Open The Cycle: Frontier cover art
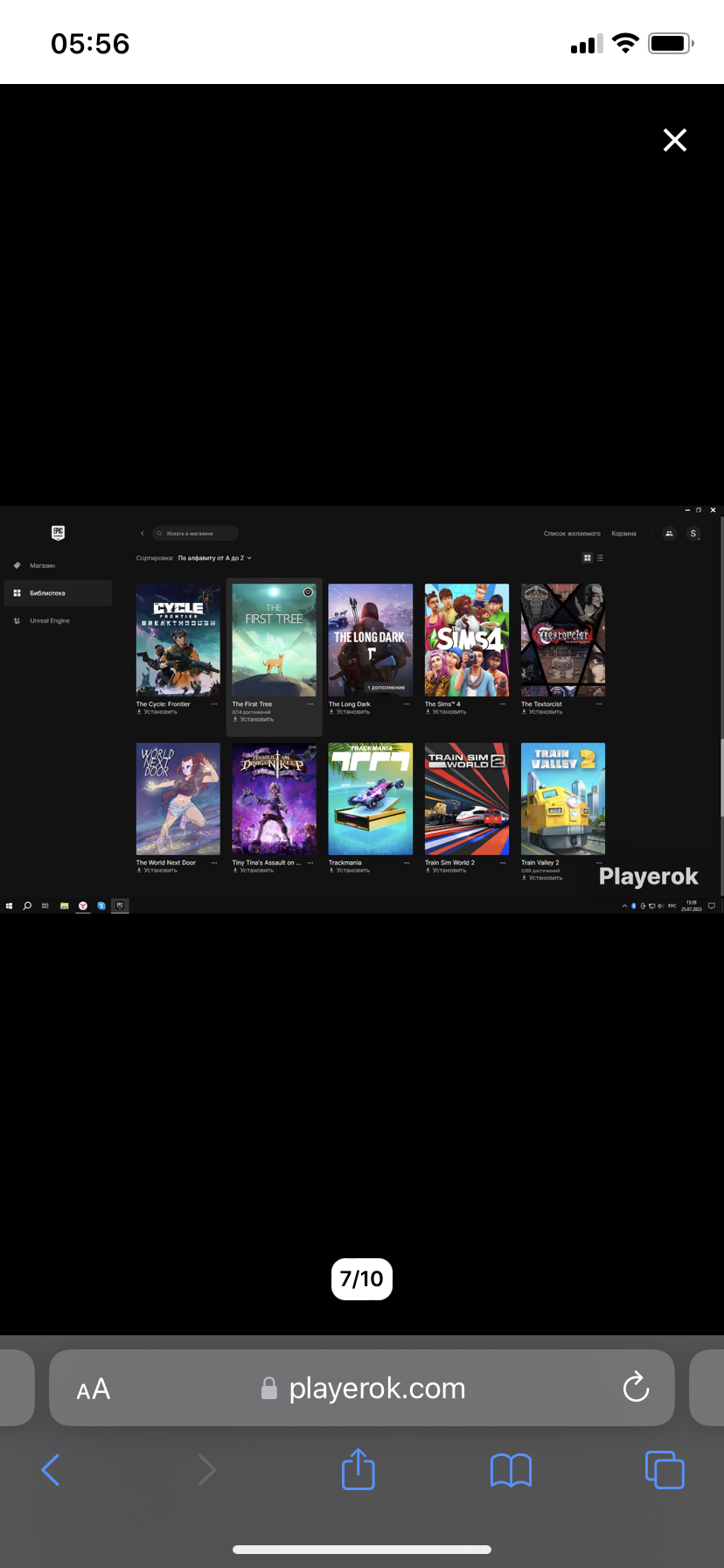Image resolution: width=724 pixels, height=1568 pixels. click(178, 640)
